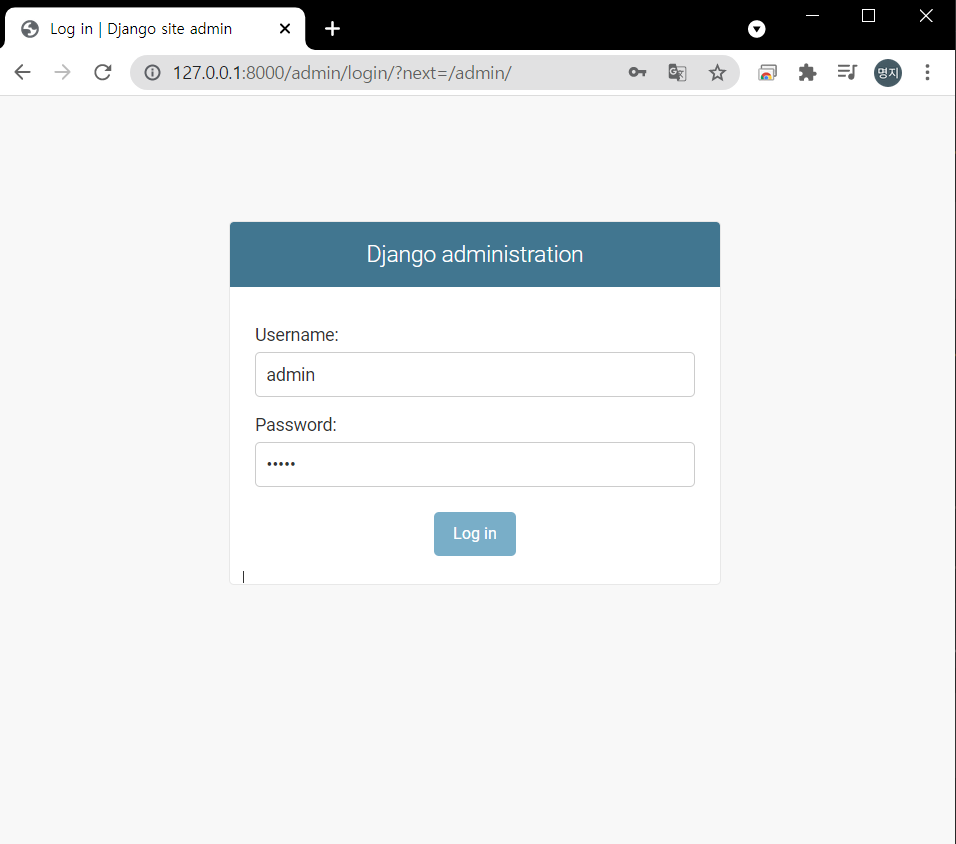Bookmark this page with the star
Image resolution: width=956 pixels, height=844 pixels.
point(717,73)
